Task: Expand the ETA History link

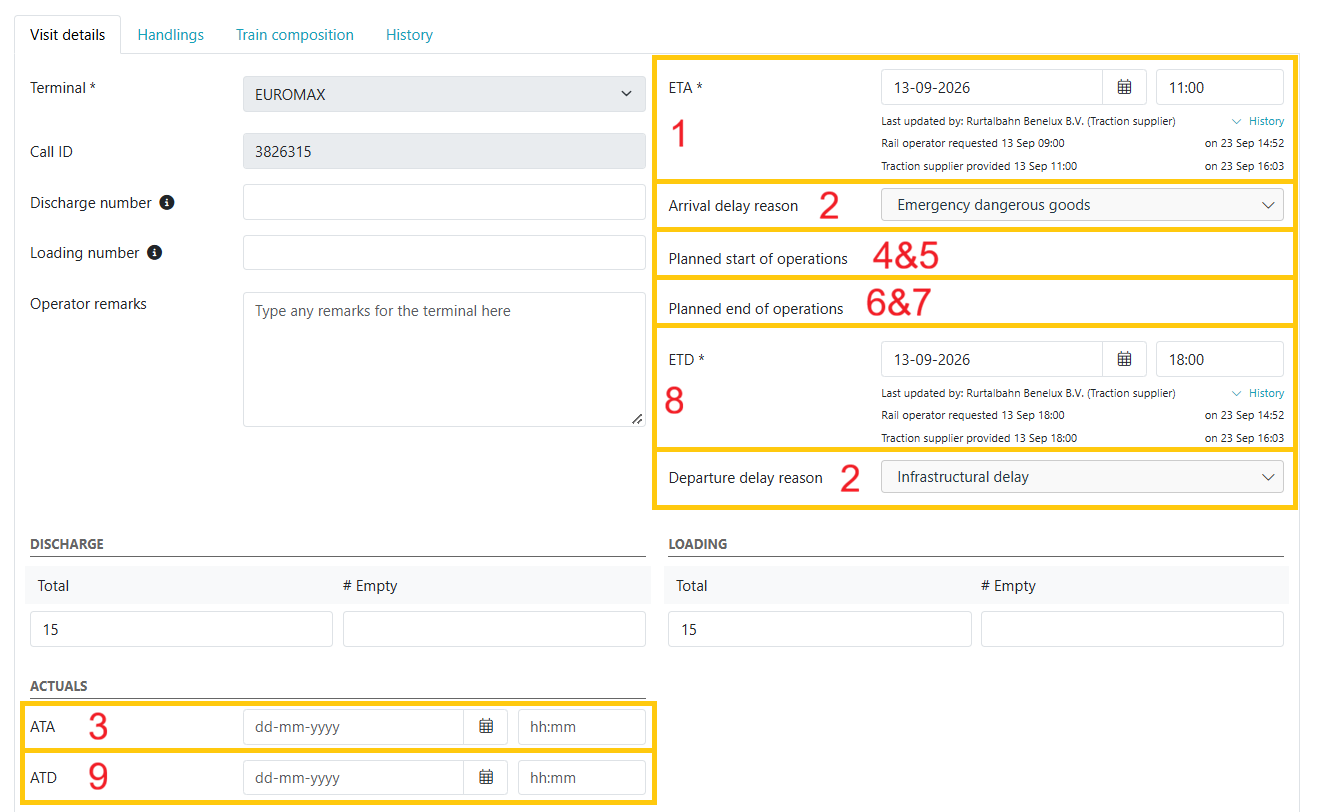Action: [x=1258, y=121]
